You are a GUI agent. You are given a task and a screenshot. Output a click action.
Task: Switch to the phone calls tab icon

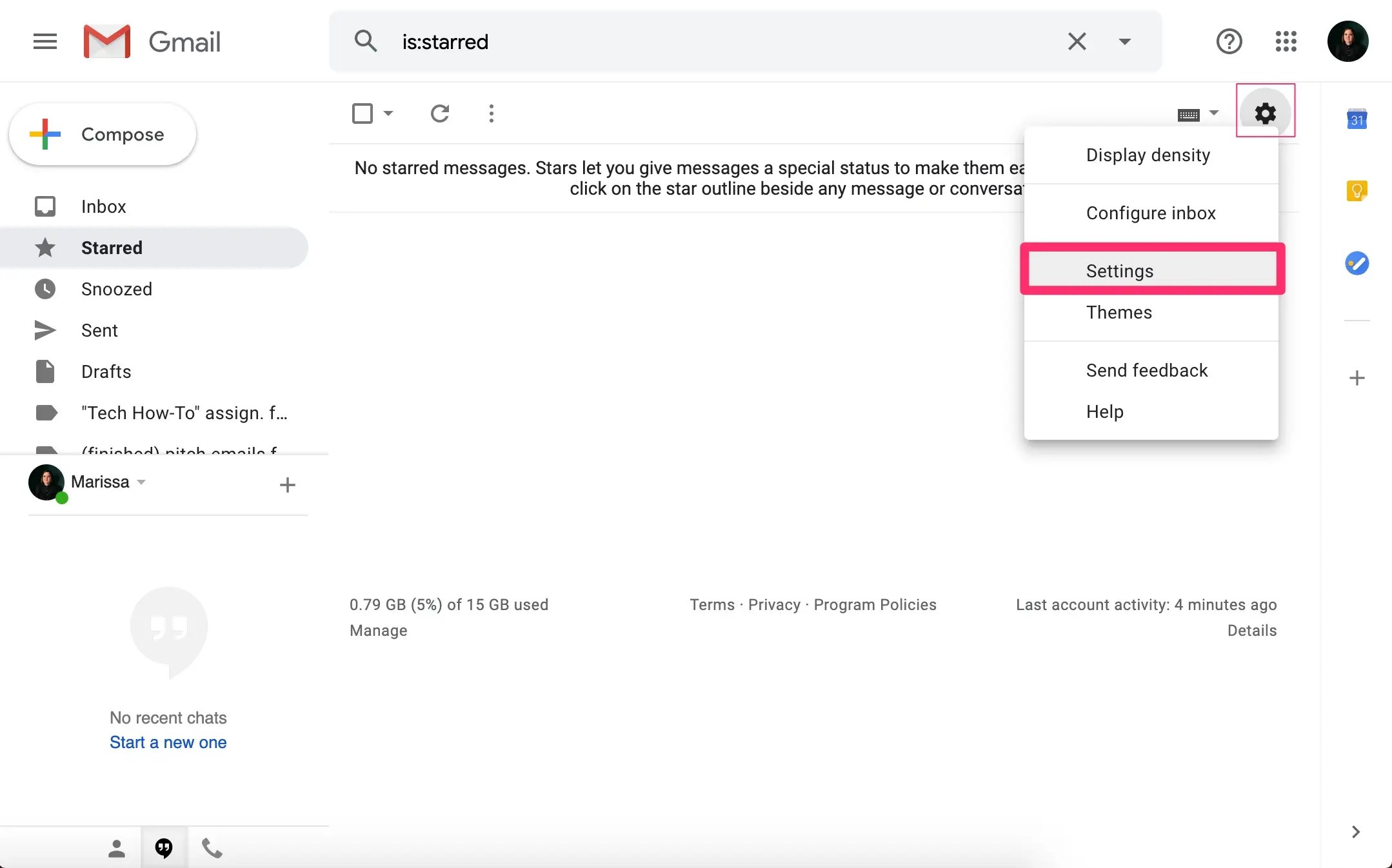(x=212, y=847)
